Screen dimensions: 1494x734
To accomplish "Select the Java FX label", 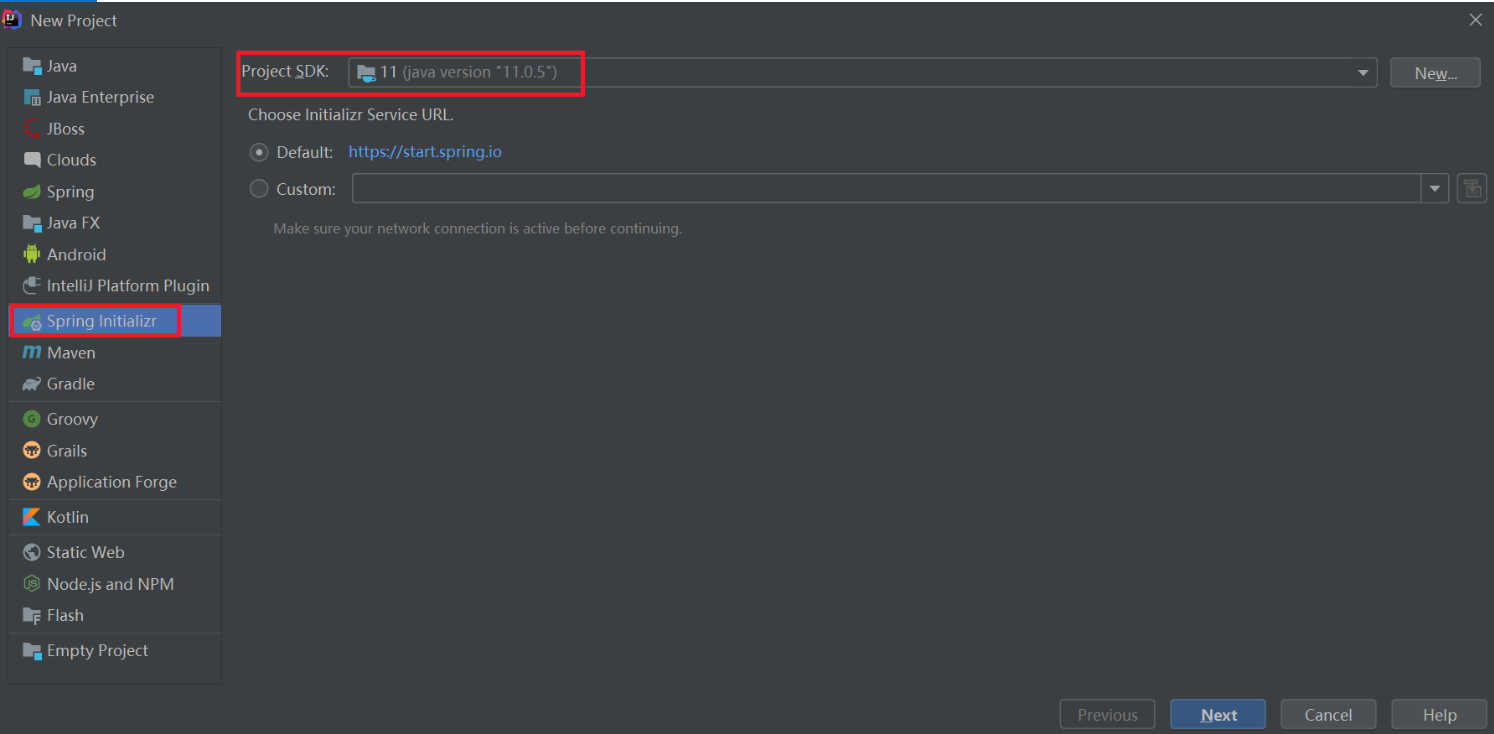I will 73,223.
